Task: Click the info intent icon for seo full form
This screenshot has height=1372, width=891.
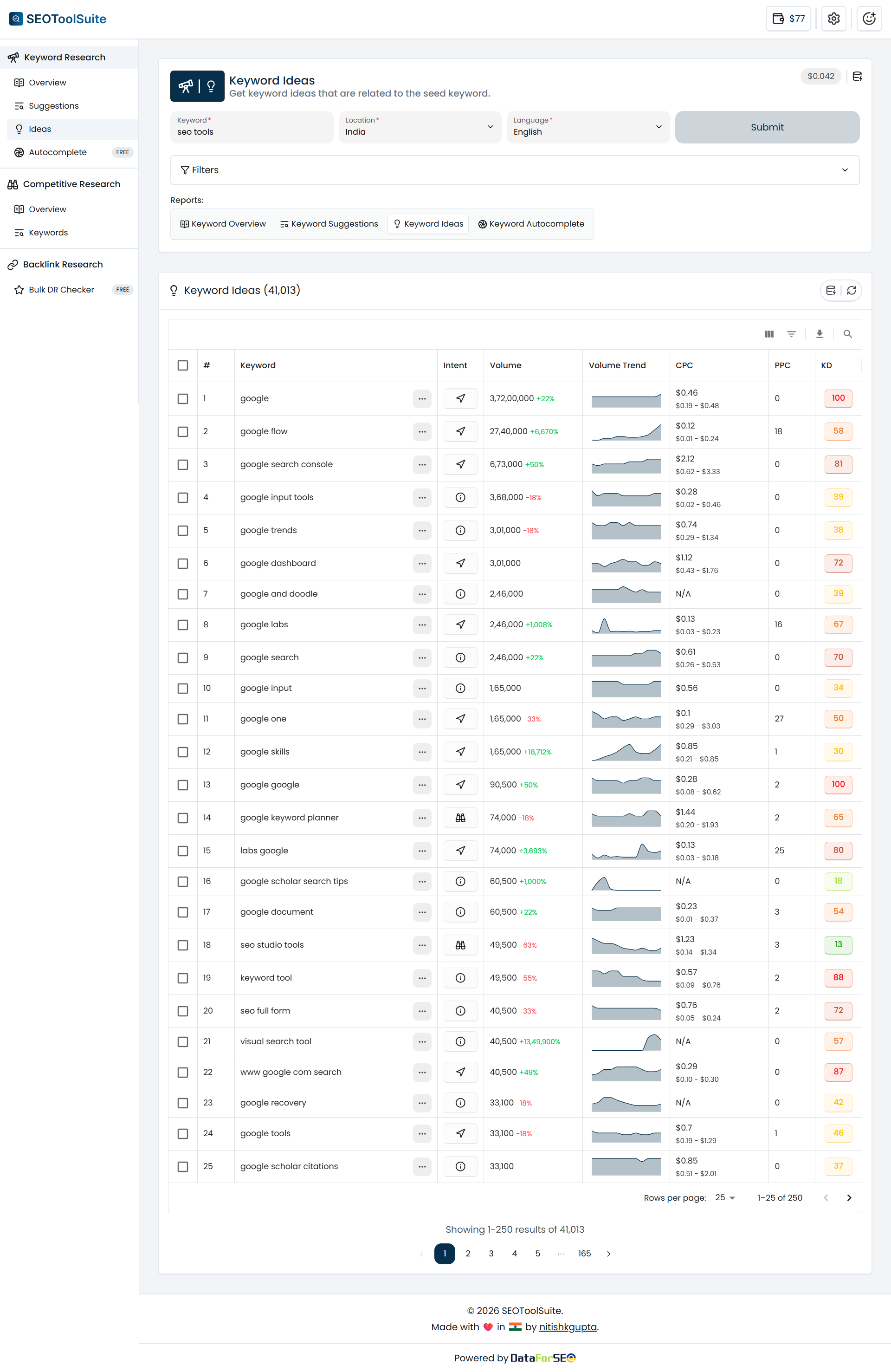Action: 460,1011
